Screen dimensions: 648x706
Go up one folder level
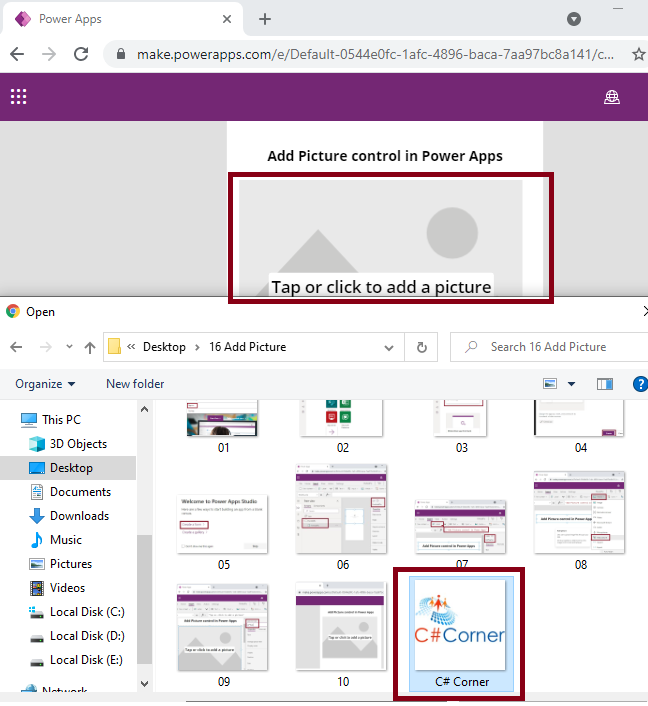[90, 347]
